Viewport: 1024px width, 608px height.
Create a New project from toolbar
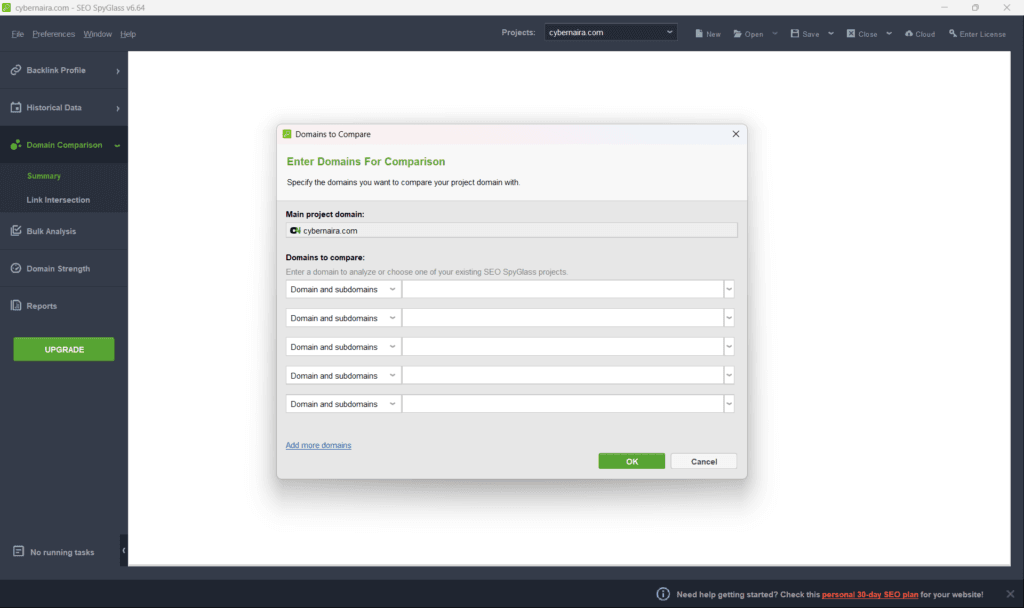[x=708, y=33]
